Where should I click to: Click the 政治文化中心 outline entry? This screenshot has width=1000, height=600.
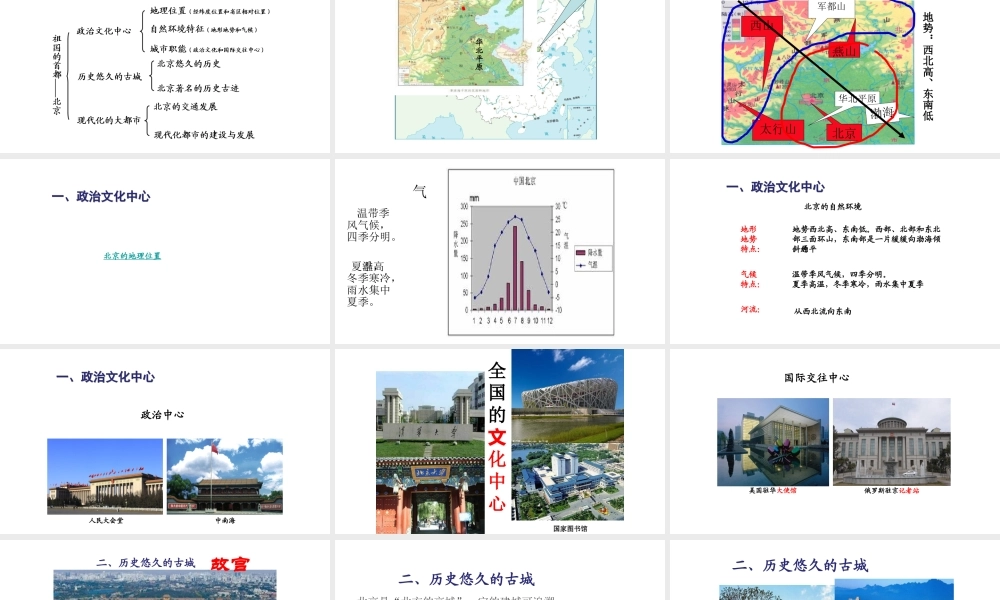(104, 31)
